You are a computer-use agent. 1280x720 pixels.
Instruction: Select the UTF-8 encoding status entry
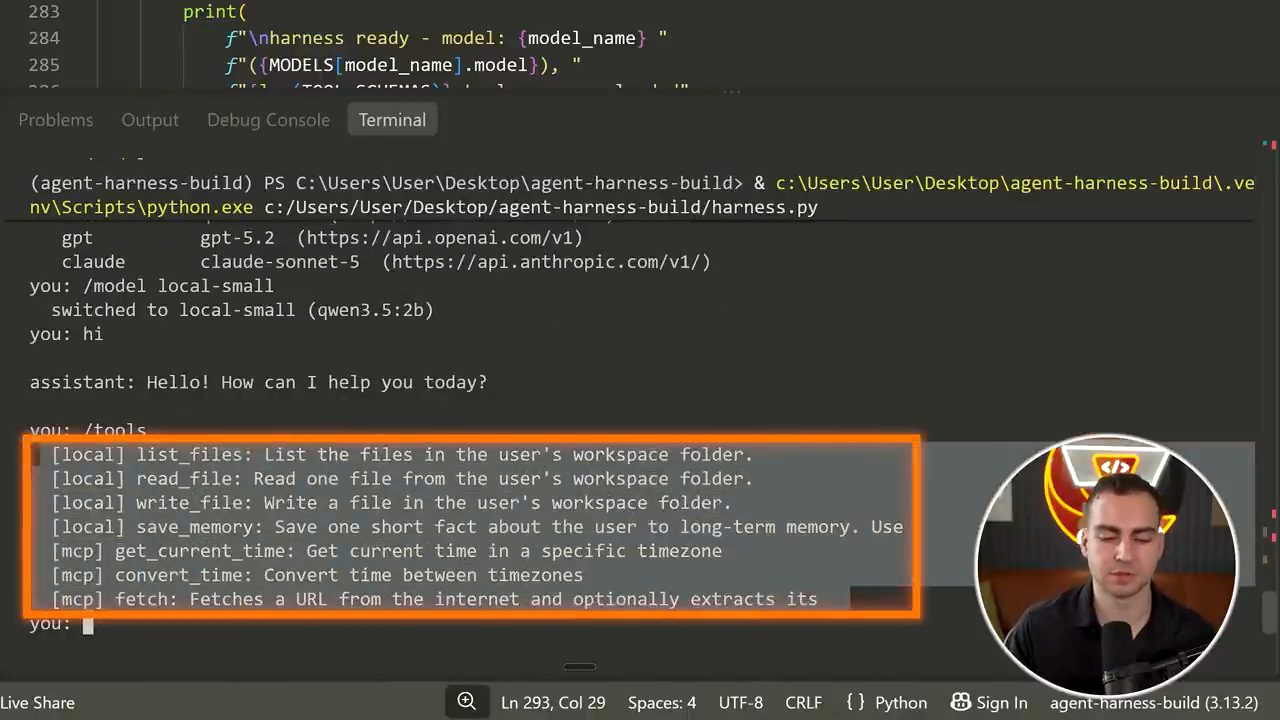pyautogui.click(x=741, y=703)
